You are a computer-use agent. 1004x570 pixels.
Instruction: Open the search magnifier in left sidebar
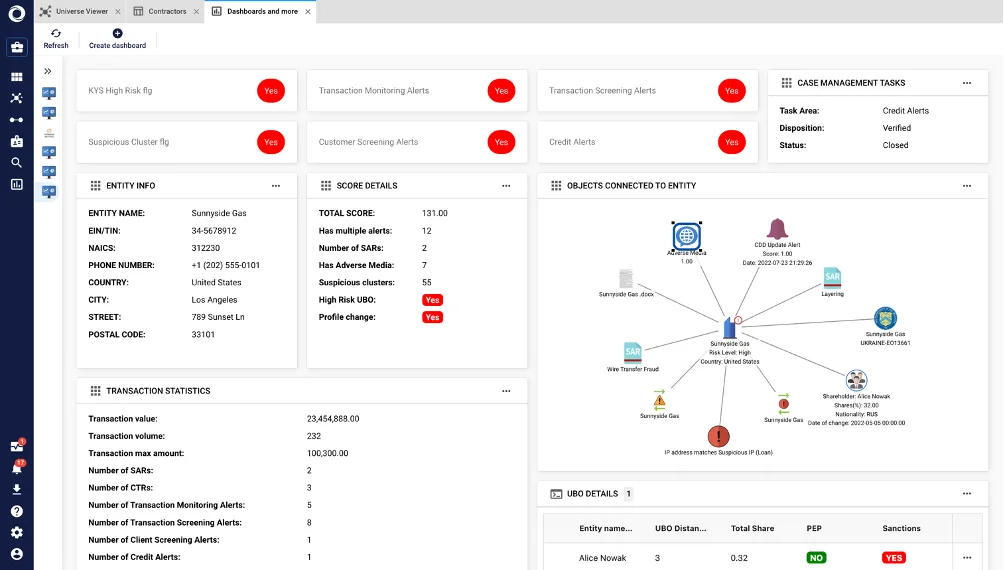click(17, 163)
